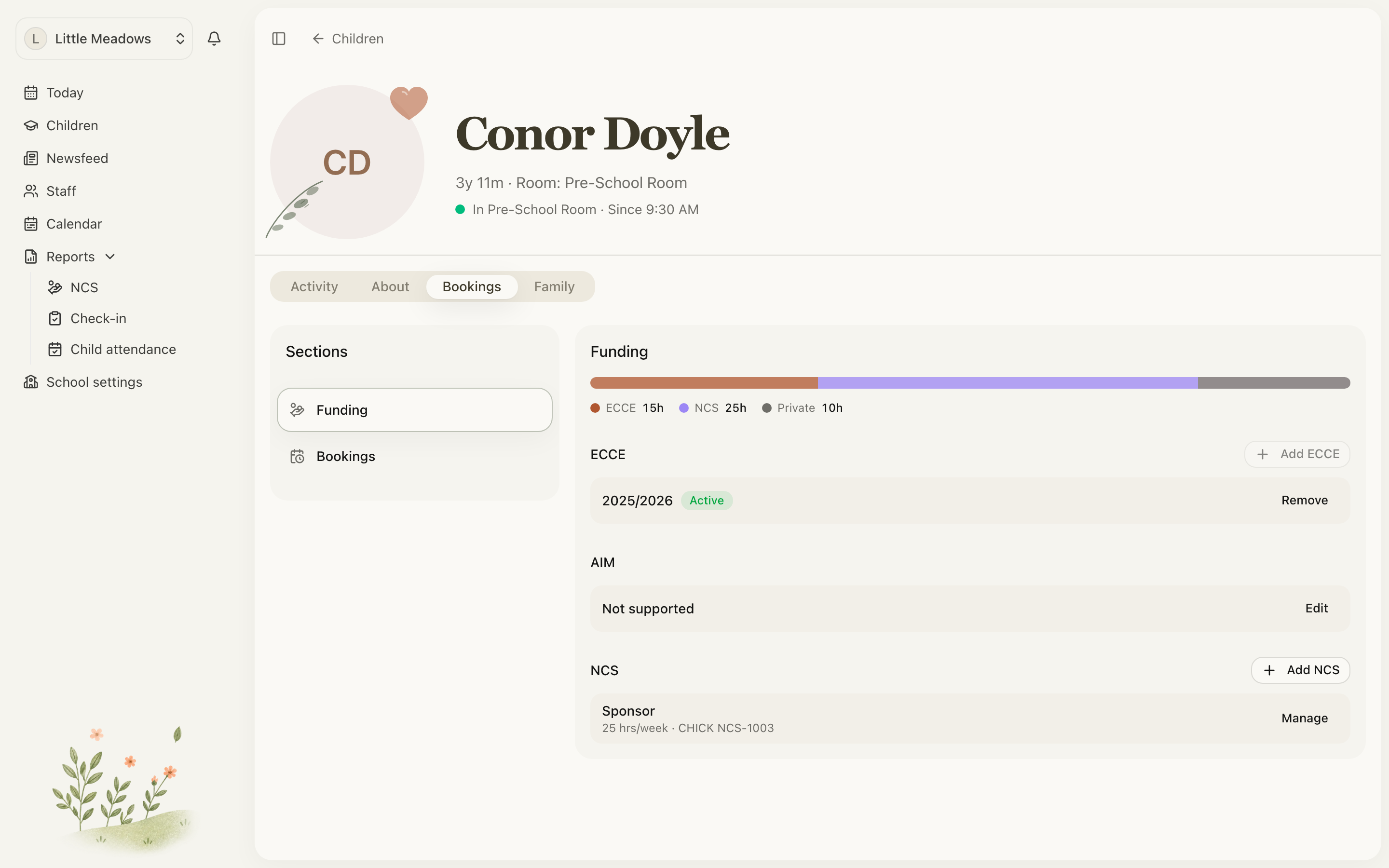1389x868 pixels.
Task: Click the heart badge on the avatar
Action: point(409,103)
